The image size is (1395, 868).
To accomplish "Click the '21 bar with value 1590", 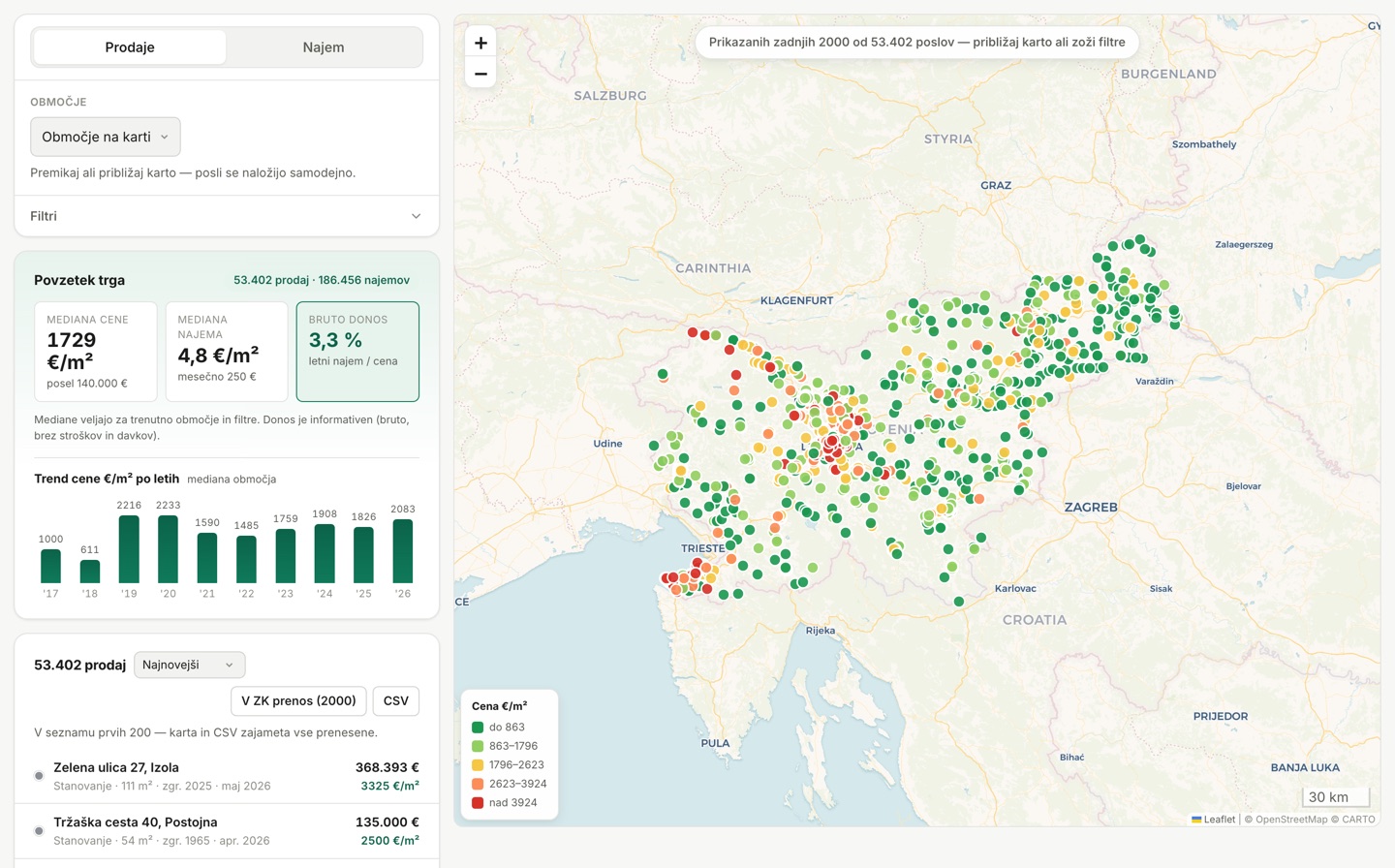I will click(207, 558).
